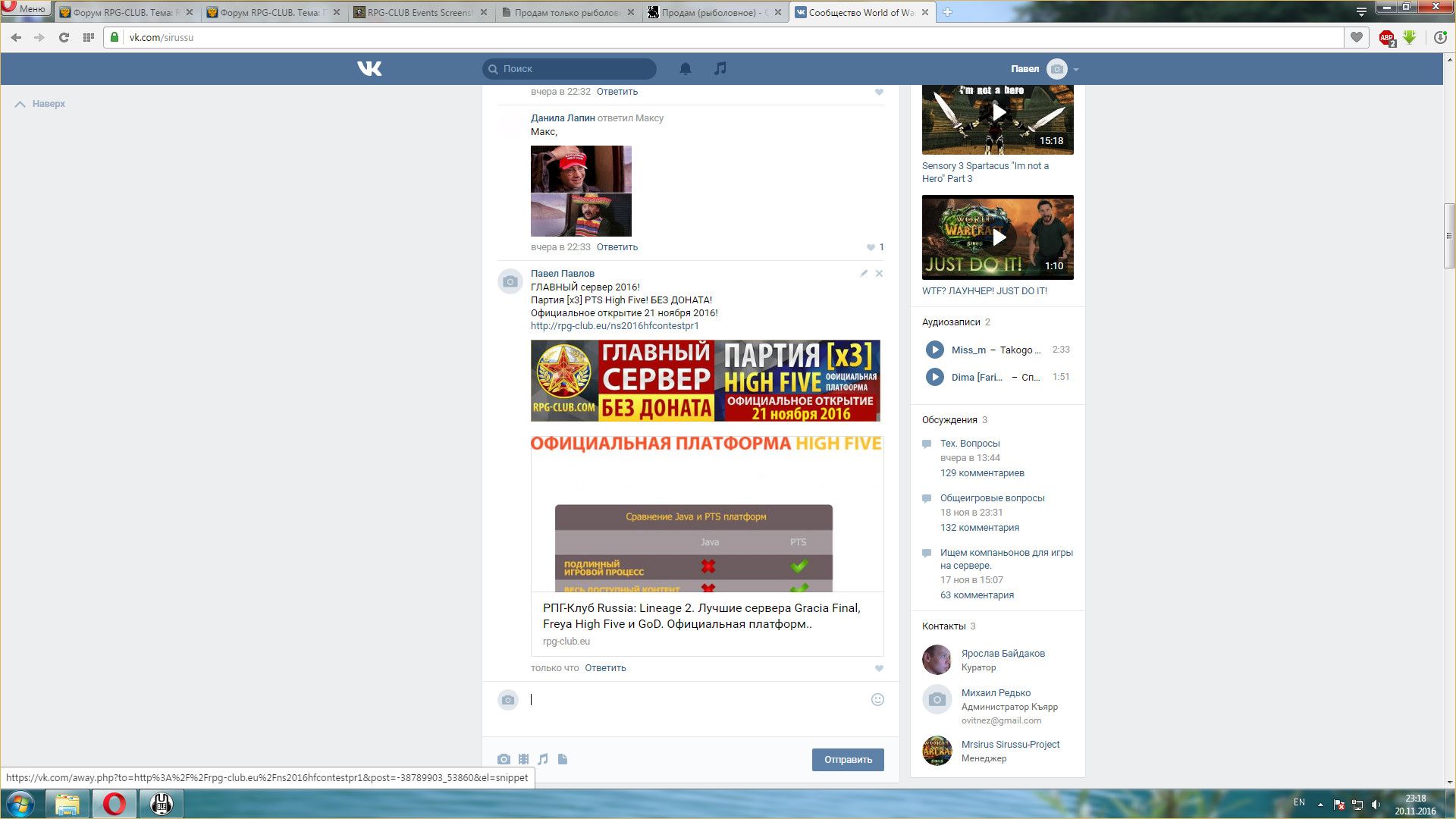Open the music note player icon

click(720, 68)
